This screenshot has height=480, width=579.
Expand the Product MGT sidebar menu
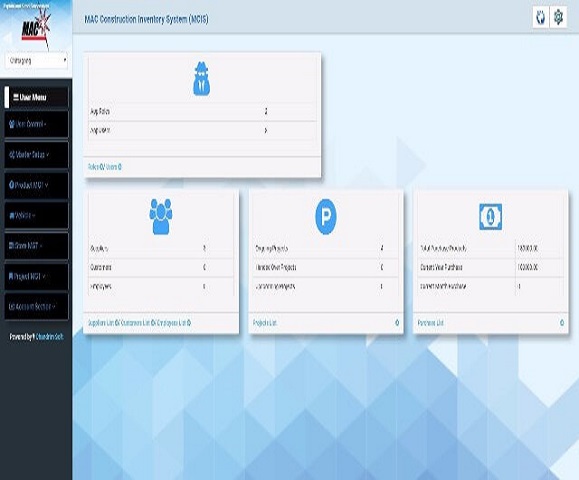(x=36, y=185)
